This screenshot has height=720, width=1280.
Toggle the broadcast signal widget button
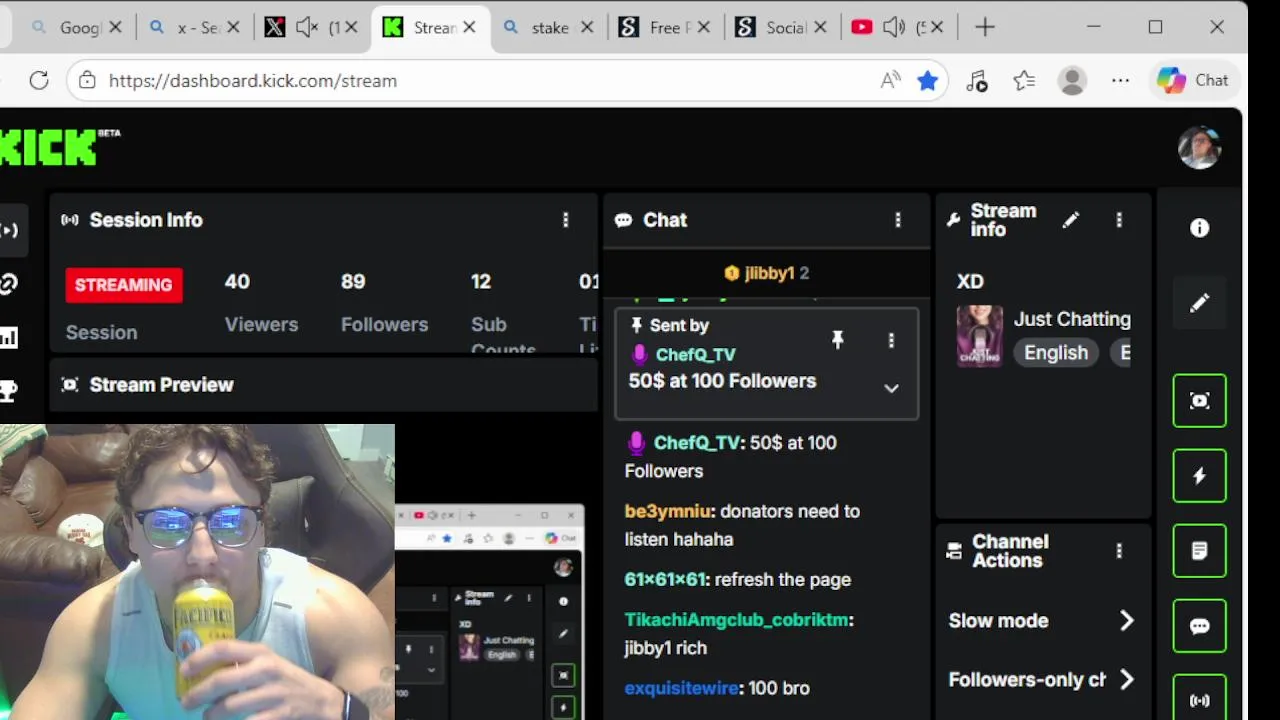(x=1200, y=701)
